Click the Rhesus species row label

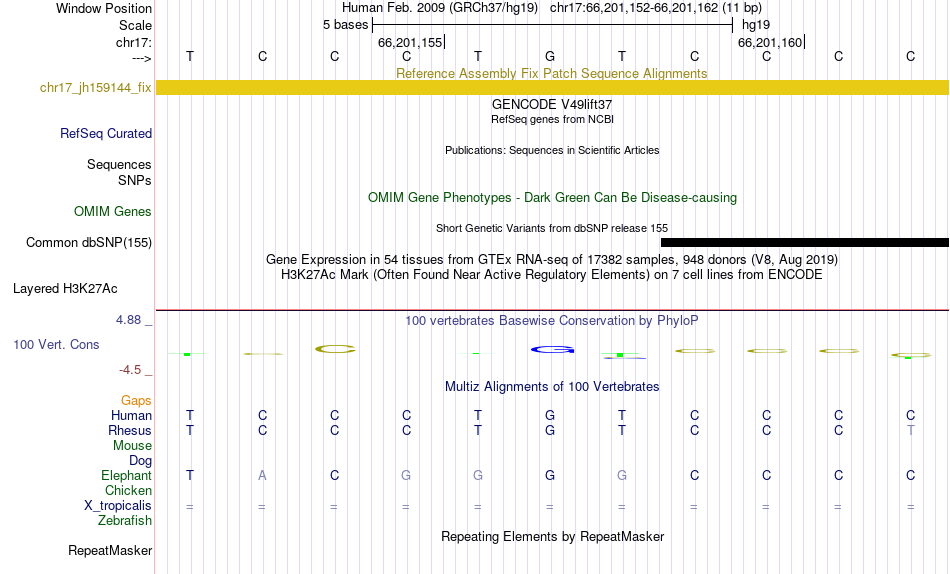coord(130,430)
